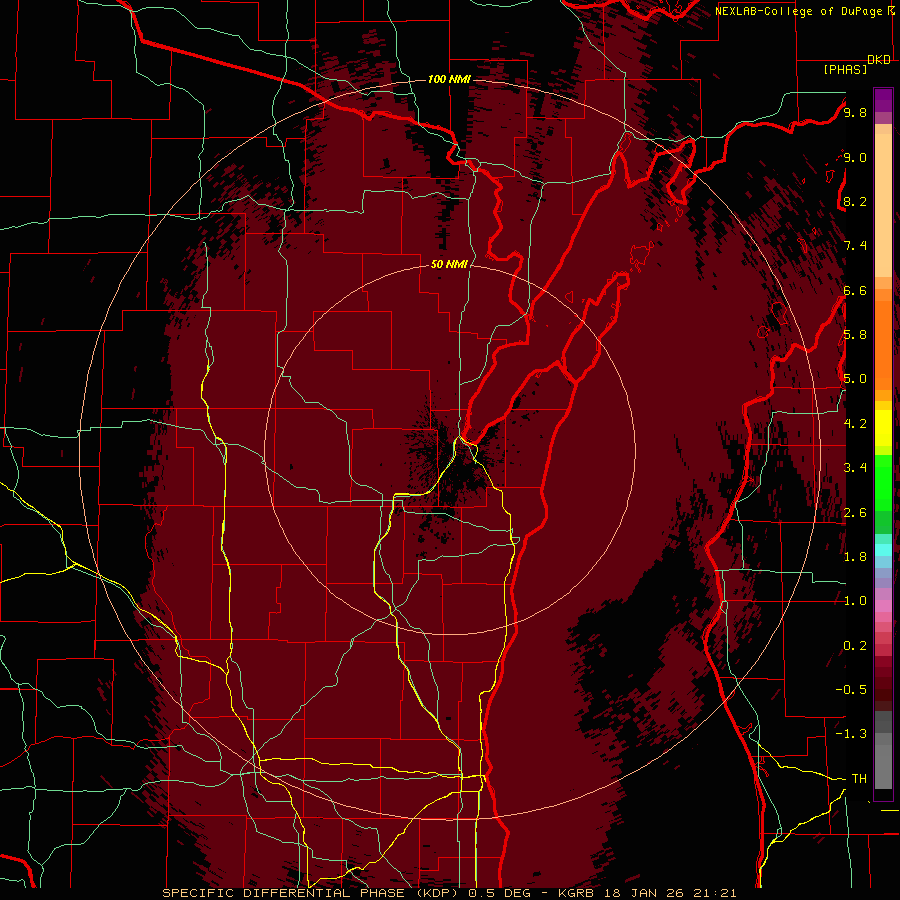900x900 pixels.
Task: Click the 3.4 legend value
Action: 855,468
